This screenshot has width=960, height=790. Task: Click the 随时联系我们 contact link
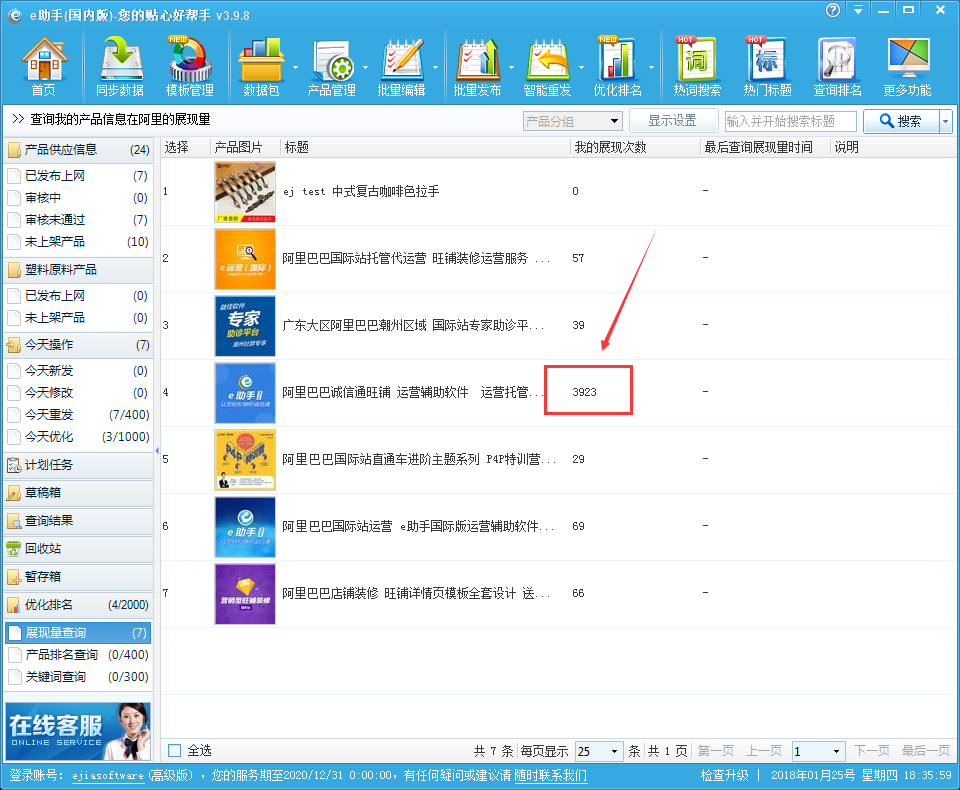(x=550, y=775)
